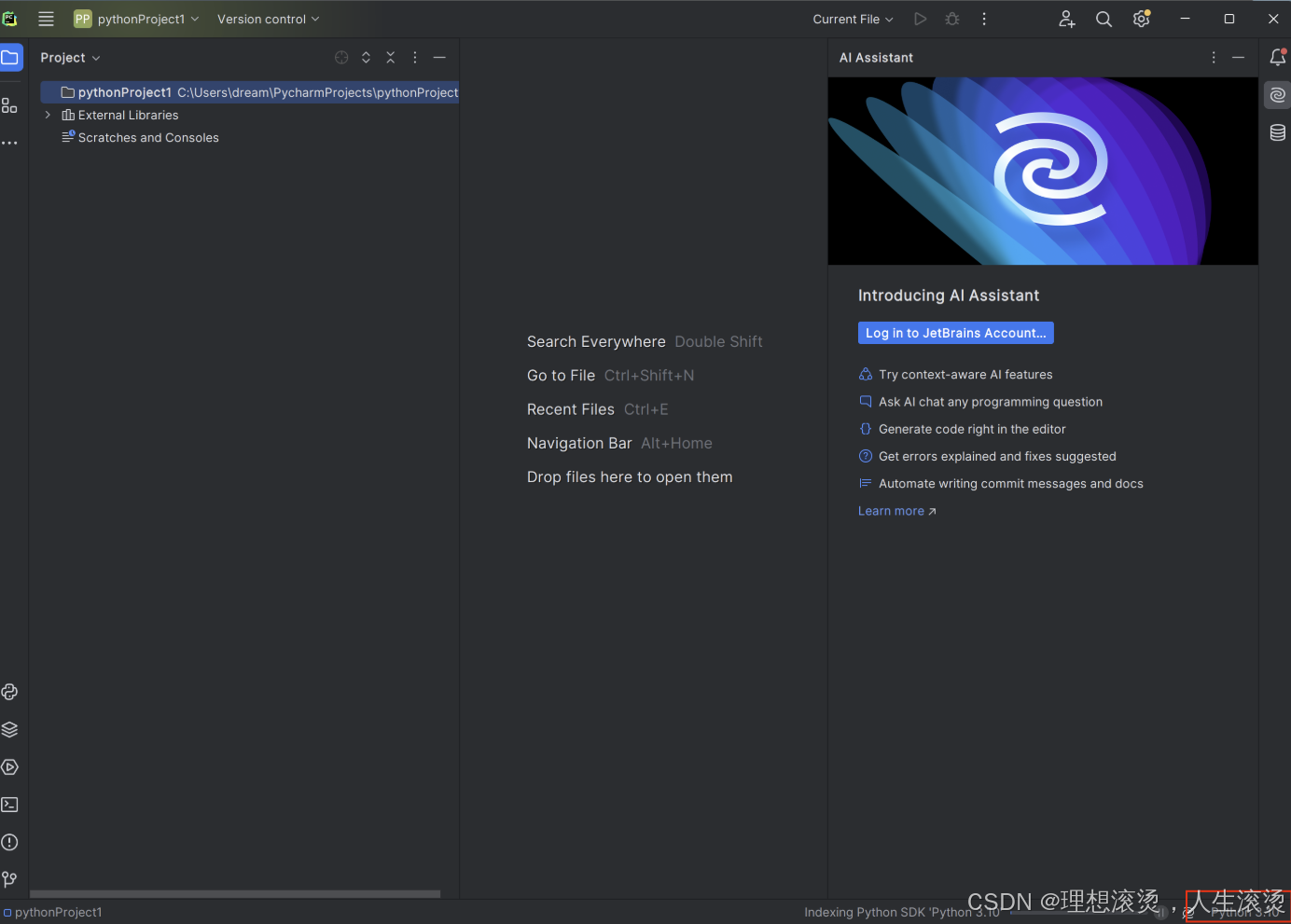Open the Git version control tool window
Viewport: 1291px width, 924px height.
[9, 879]
